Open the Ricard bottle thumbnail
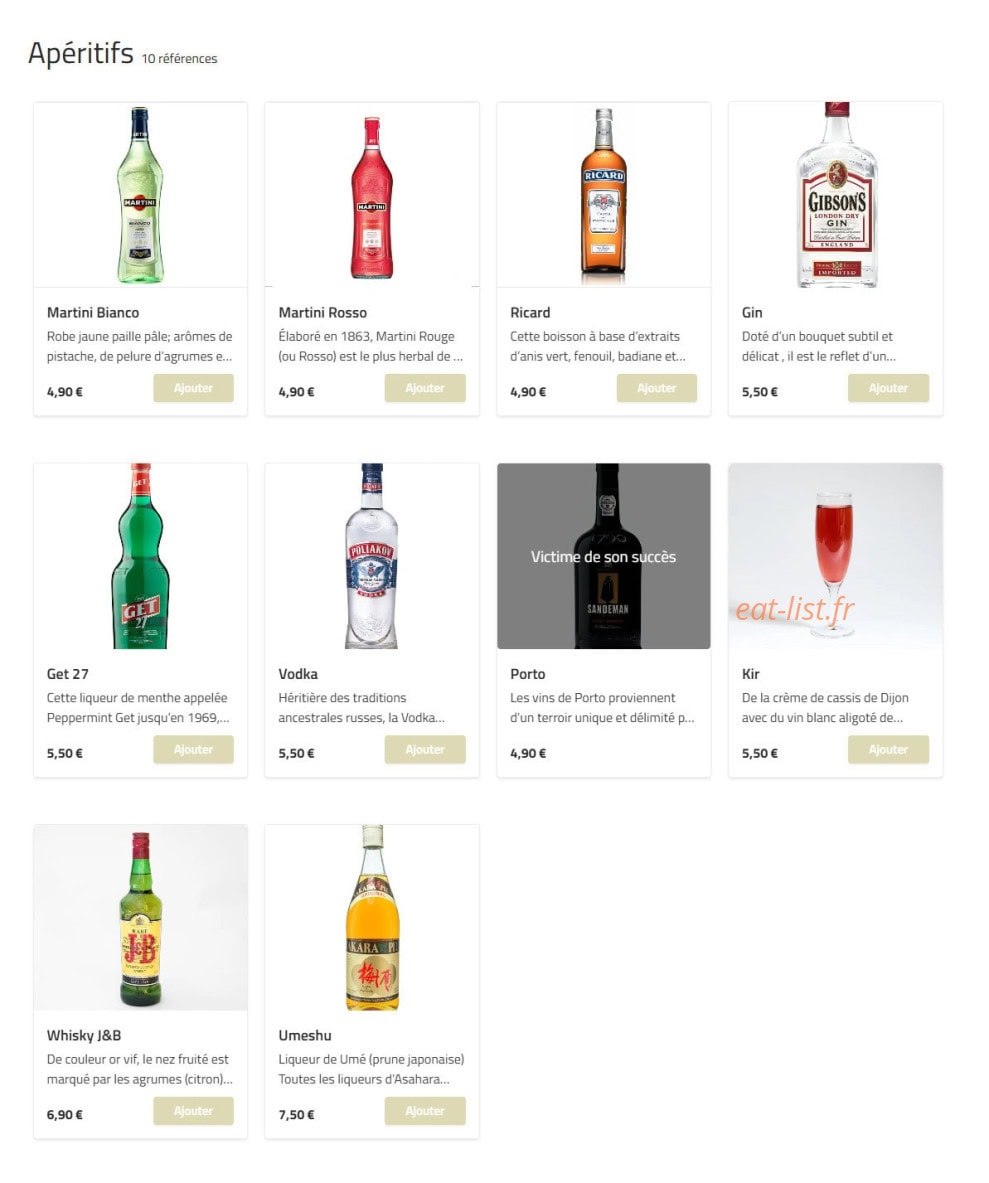 604,195
